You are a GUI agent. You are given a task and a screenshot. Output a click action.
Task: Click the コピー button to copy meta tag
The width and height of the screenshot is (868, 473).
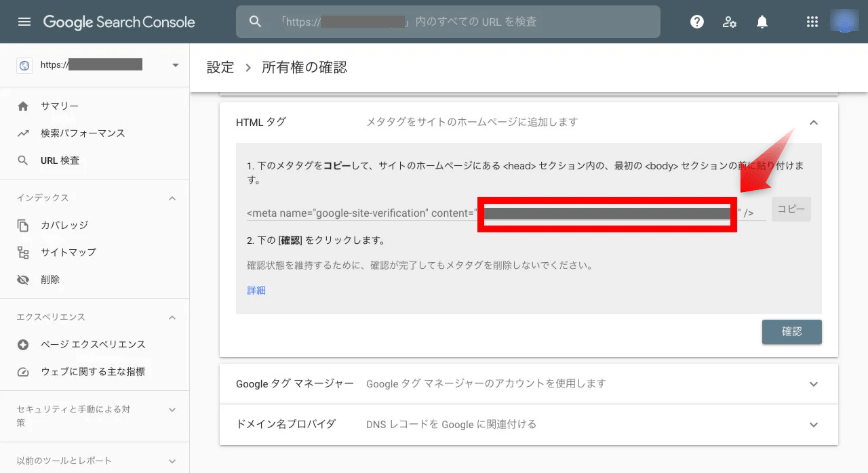(x=791, y=209)
